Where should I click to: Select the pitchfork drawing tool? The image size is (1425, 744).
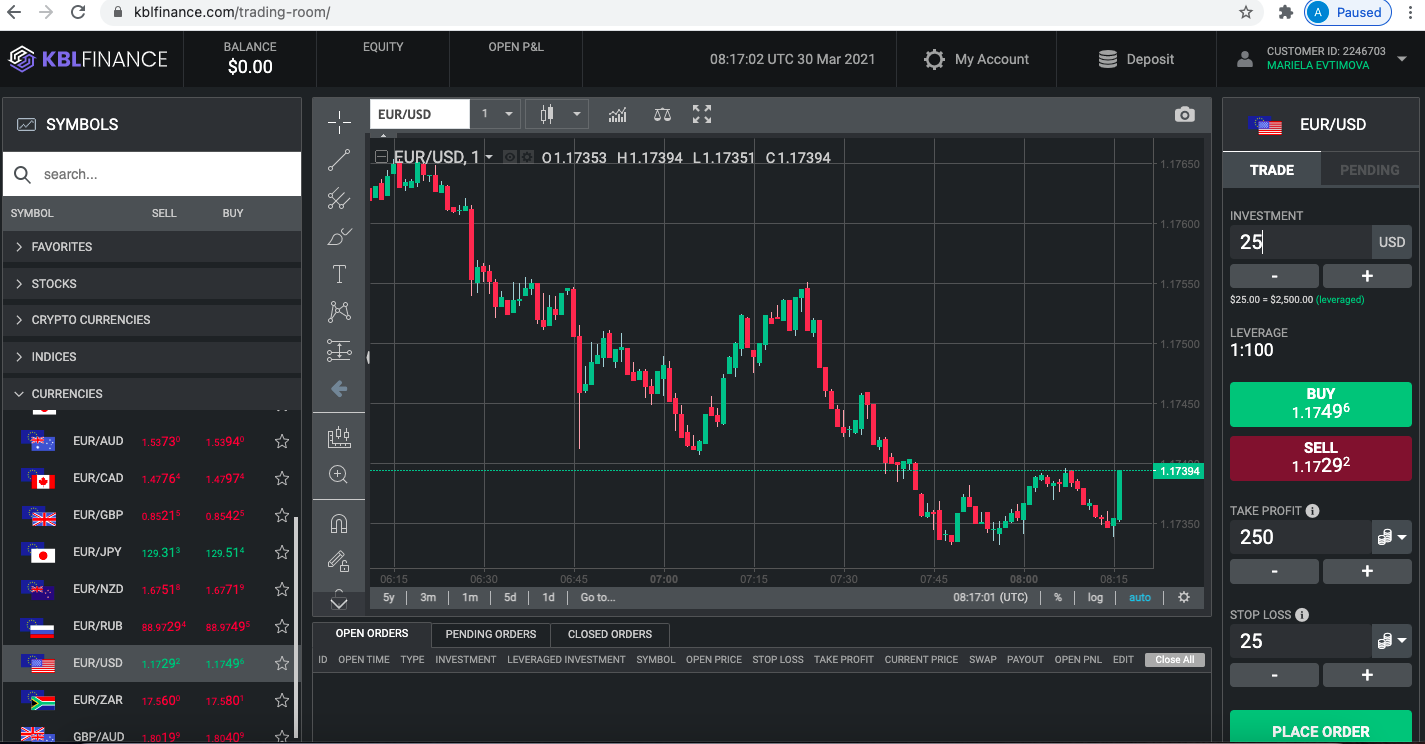(339, 198)
